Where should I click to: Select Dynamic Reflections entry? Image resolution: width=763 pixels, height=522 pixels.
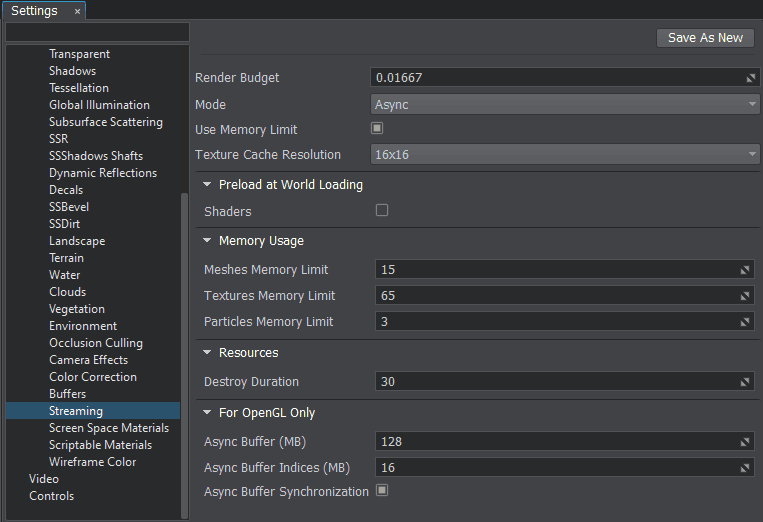pyautogui.click(x=103, y=173)
